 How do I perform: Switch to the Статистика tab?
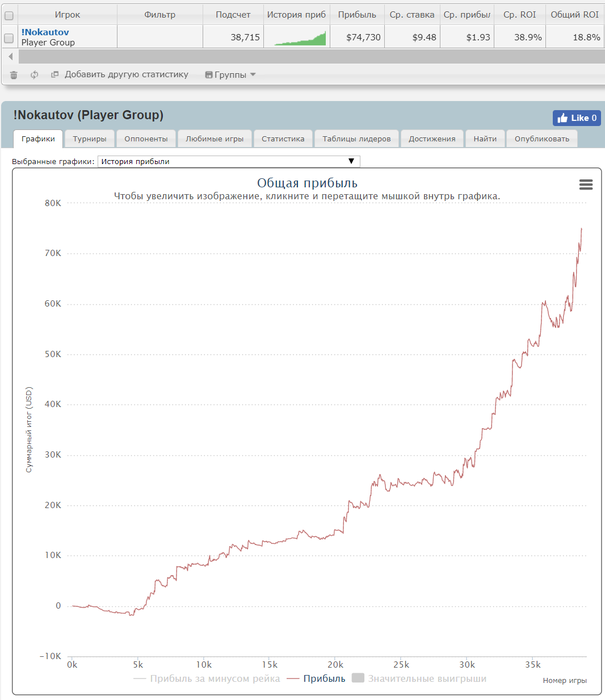(x=283, y=139)
